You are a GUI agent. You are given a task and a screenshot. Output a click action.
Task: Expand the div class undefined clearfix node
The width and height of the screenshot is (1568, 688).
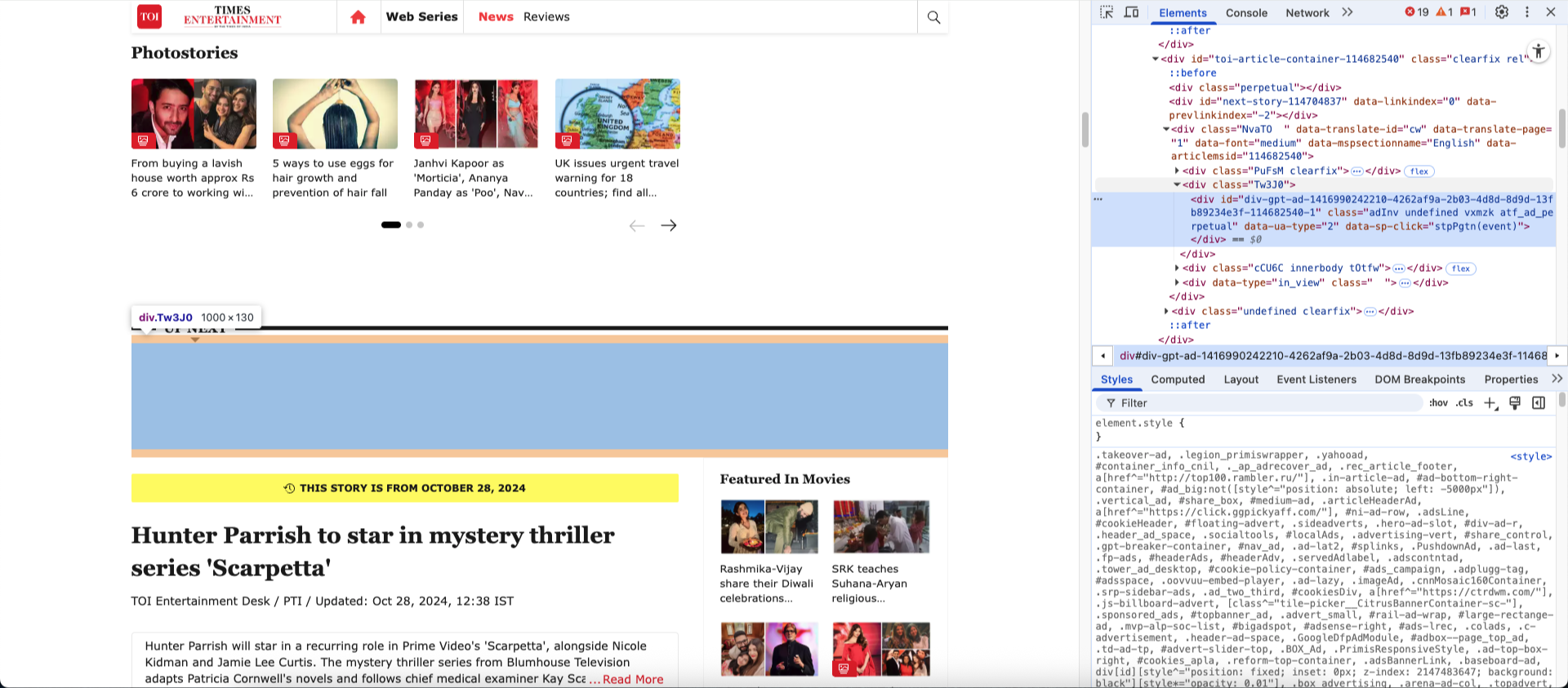click(1166, 311)
